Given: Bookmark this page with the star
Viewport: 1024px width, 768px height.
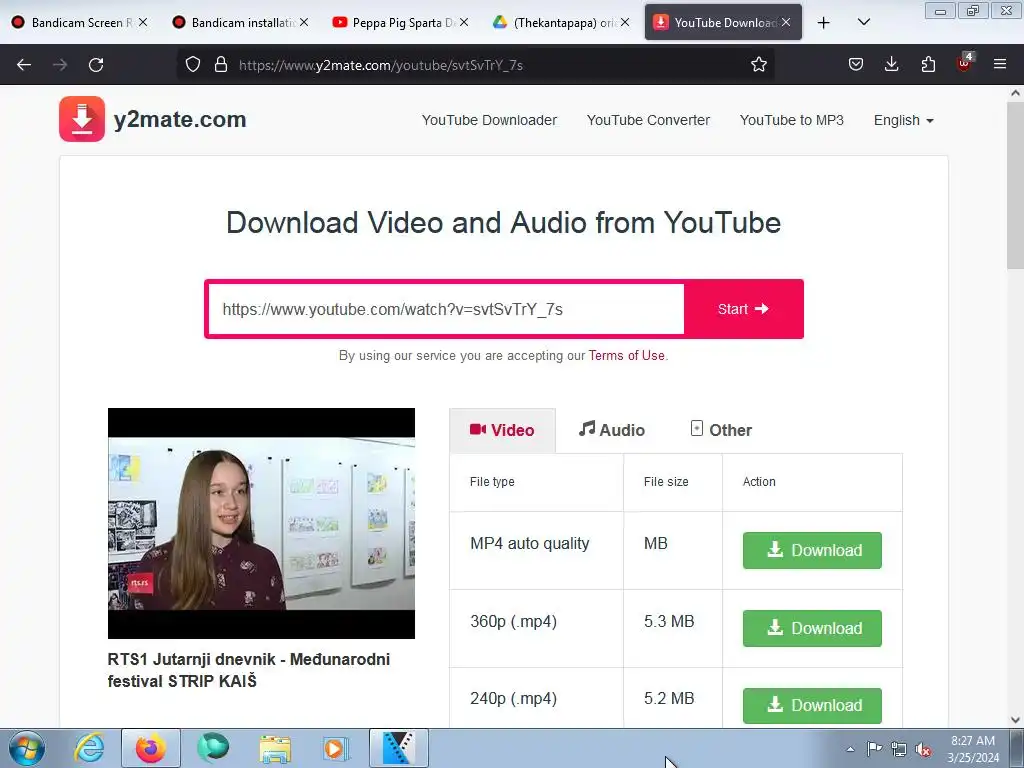Looking at the screenshot, I should [x=758, y=65].
